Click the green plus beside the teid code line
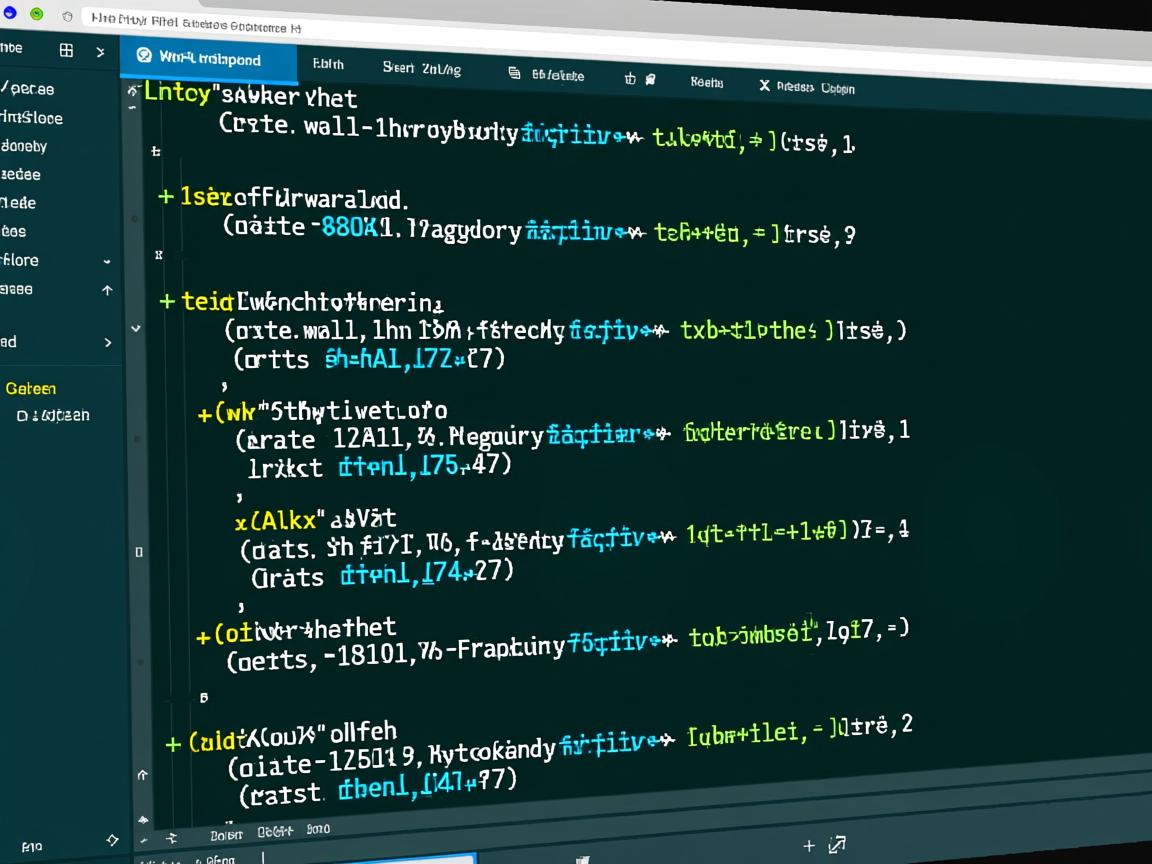This screenshot has height=864, width=1152. click(x=168, y=301)
